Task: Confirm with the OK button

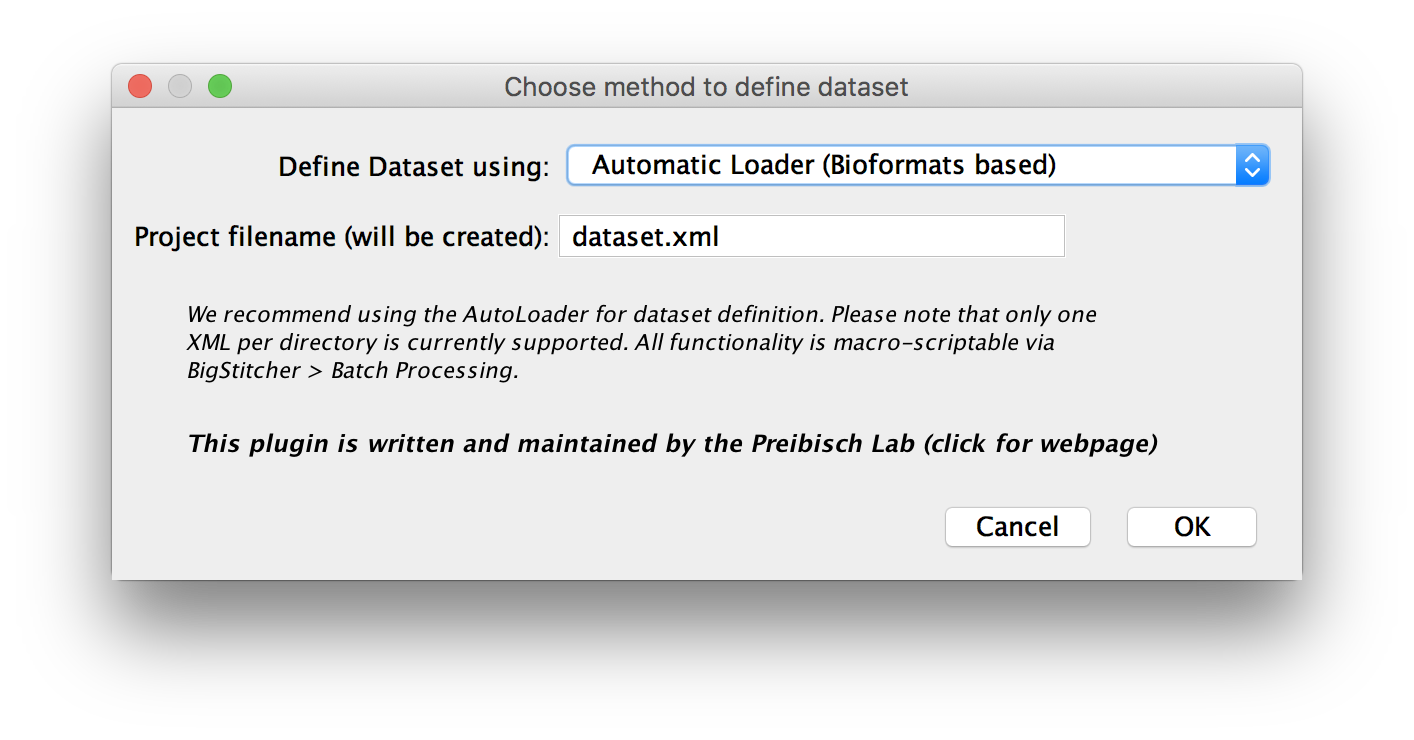Action: pos(1191,527)
